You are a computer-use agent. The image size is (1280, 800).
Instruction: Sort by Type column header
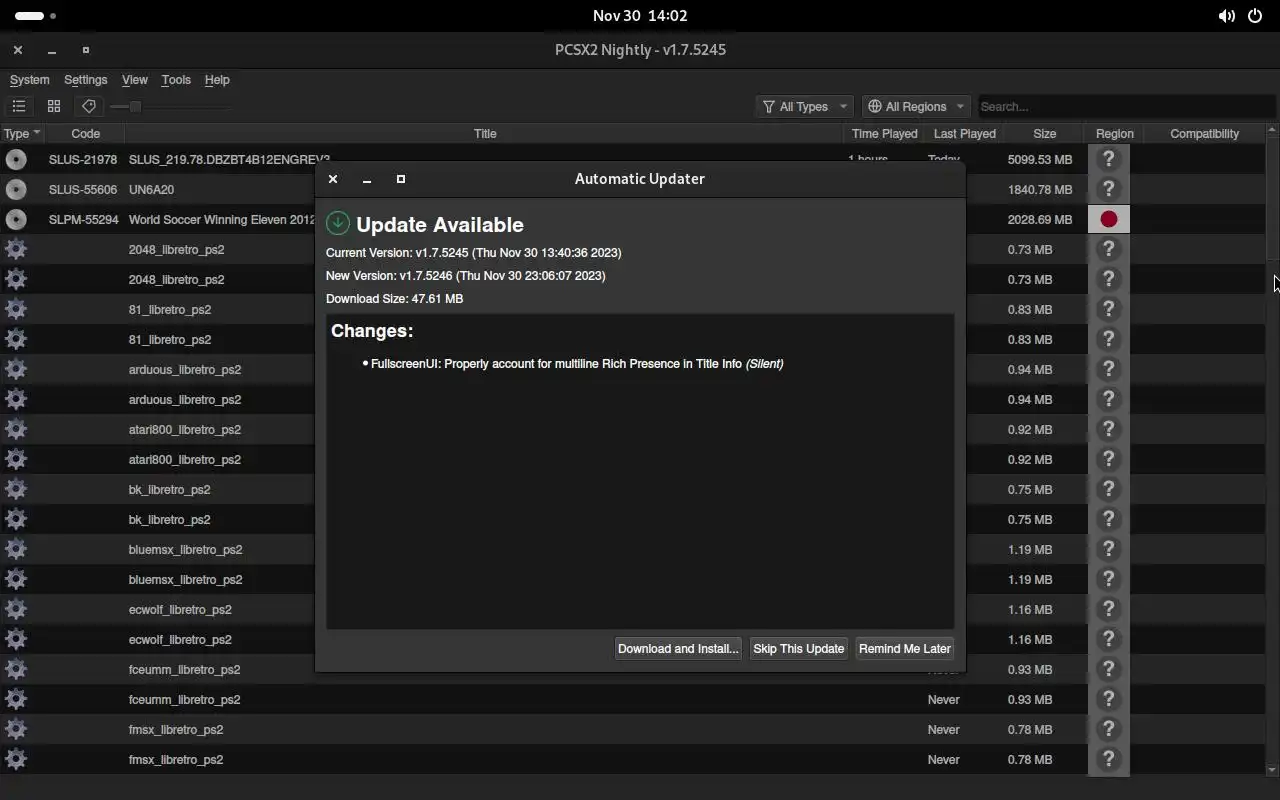tap(21, 133)
